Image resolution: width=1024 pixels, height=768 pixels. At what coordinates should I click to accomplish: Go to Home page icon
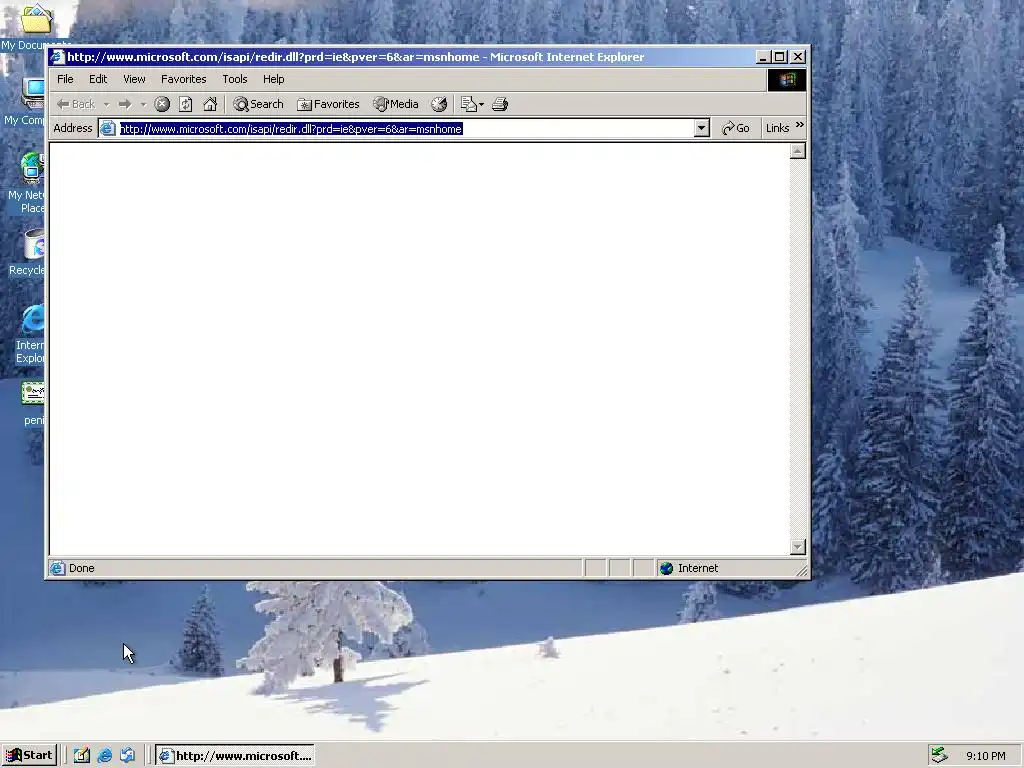pyautogui.click(x=210, y=104)
